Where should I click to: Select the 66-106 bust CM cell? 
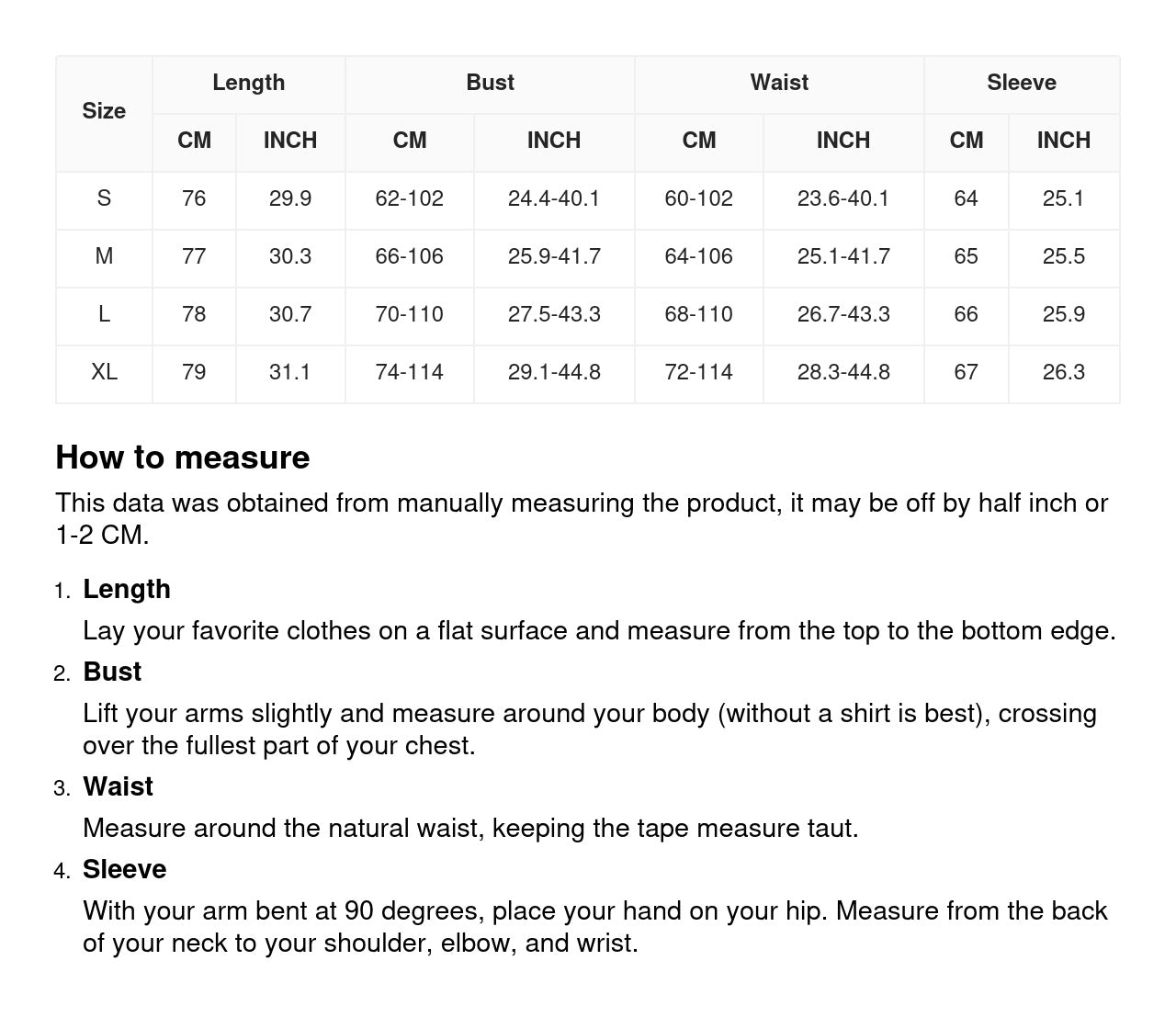(409, 256)
